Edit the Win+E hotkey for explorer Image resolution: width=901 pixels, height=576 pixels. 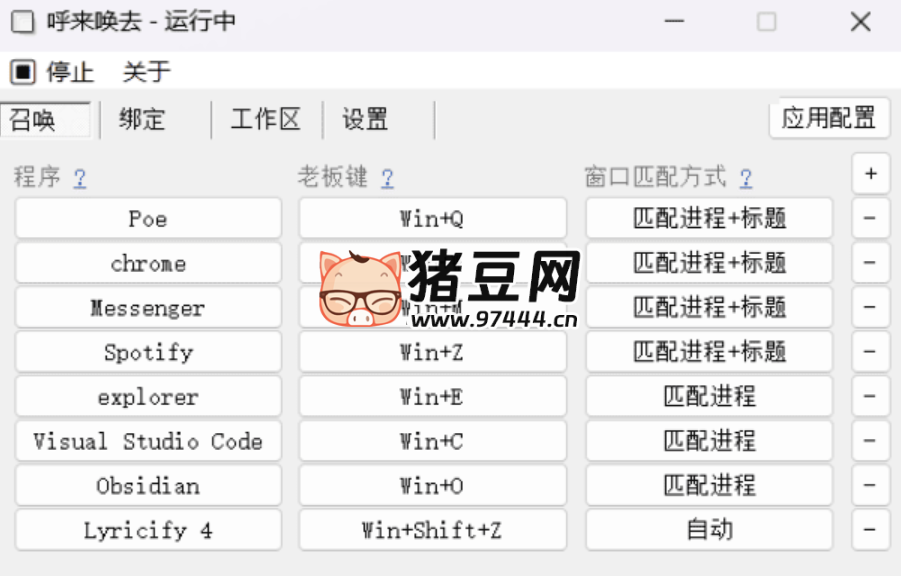[432, 397]
